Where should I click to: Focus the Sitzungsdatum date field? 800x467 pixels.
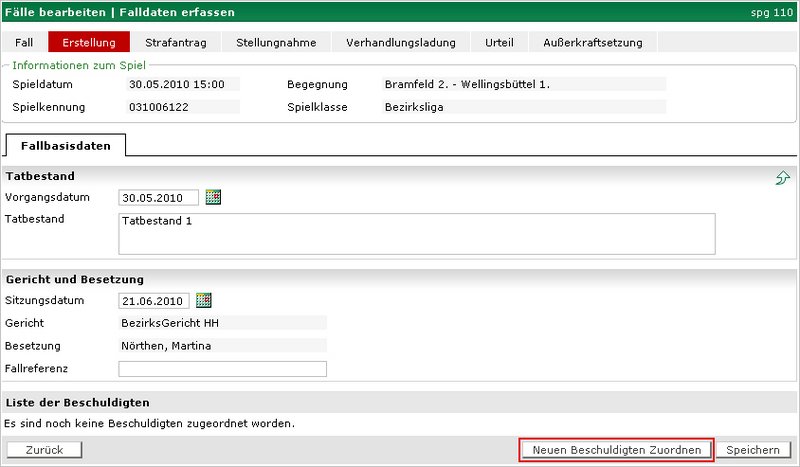point(154,301)
